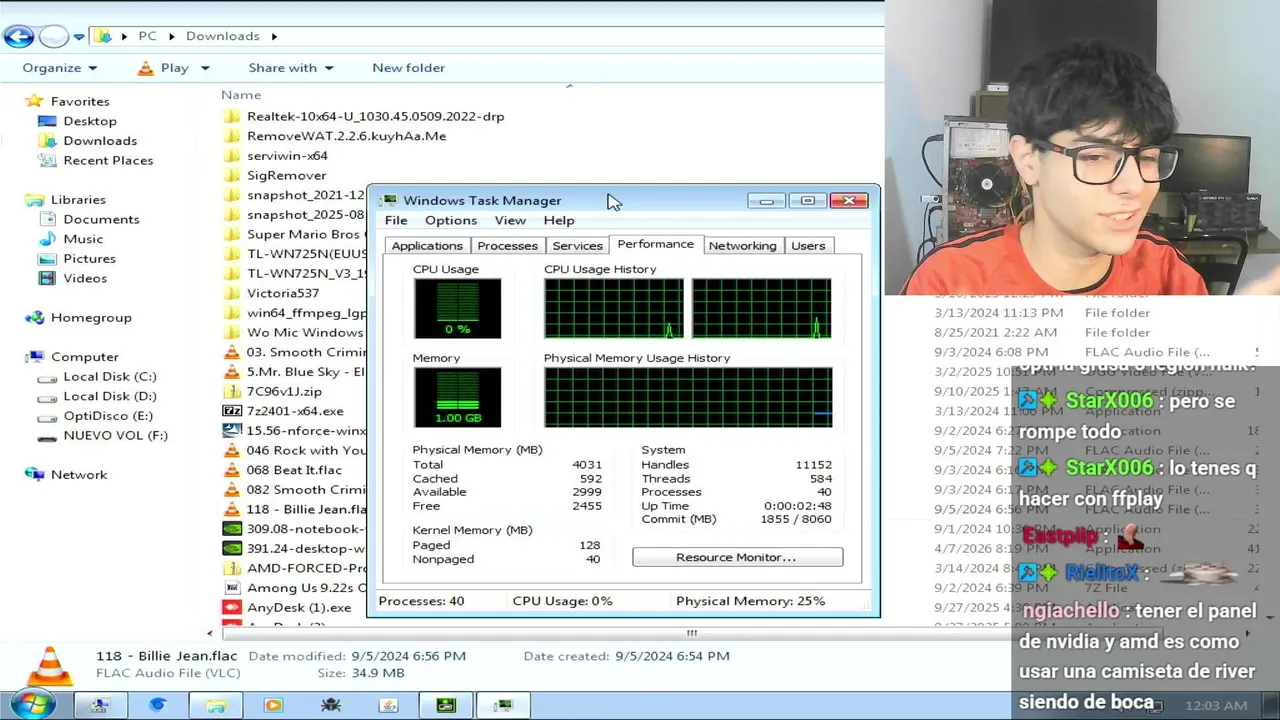Click the Task Manager title bar icon
This screenshot has height=720, width=1280.
pos(390,200)
